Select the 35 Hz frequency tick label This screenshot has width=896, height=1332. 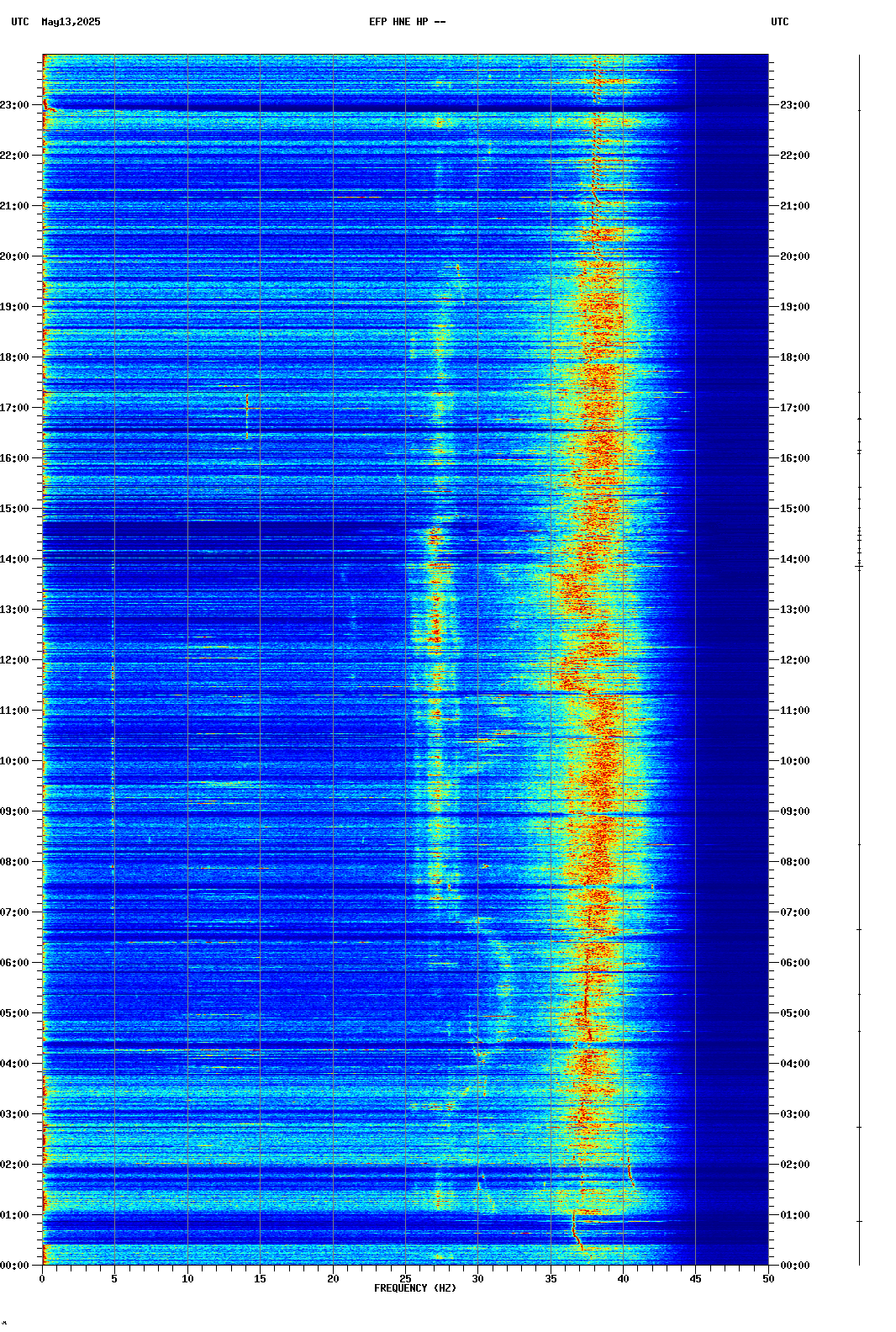(551, 1279)
